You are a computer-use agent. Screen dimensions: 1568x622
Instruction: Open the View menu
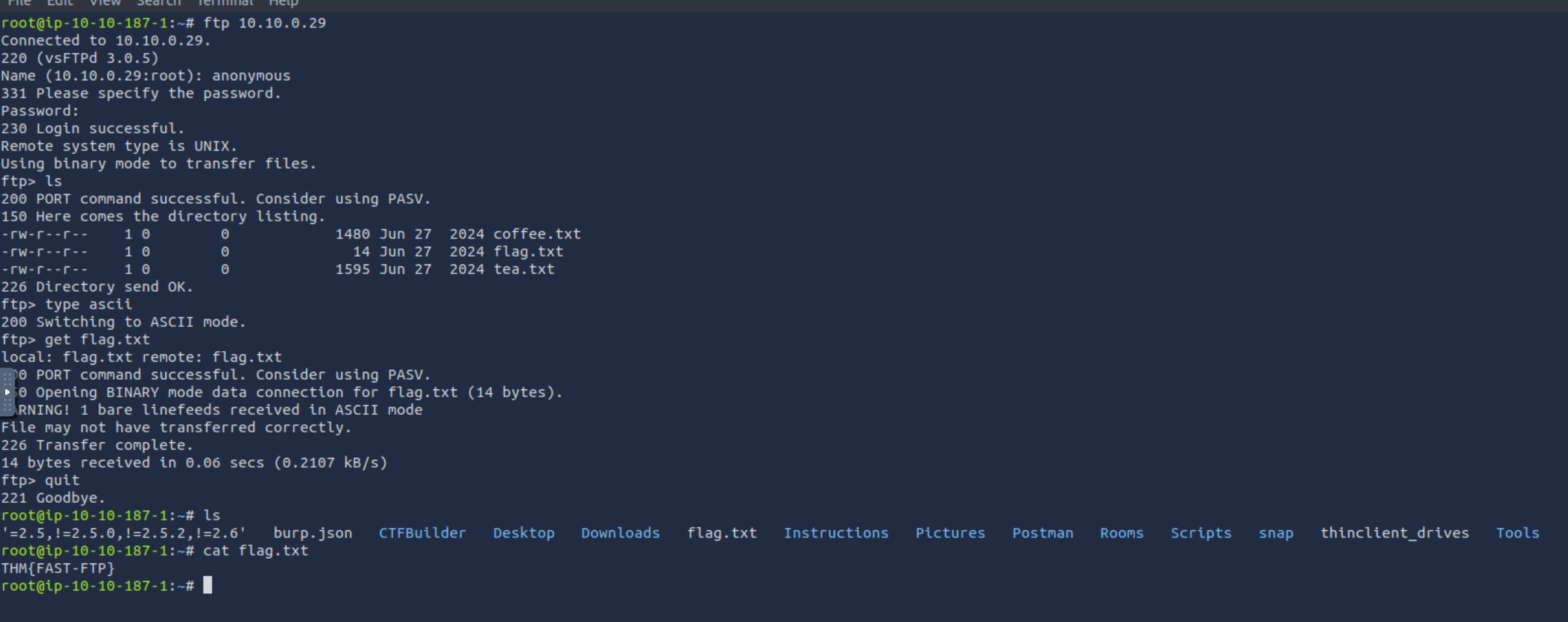click(x=105, y=3)
